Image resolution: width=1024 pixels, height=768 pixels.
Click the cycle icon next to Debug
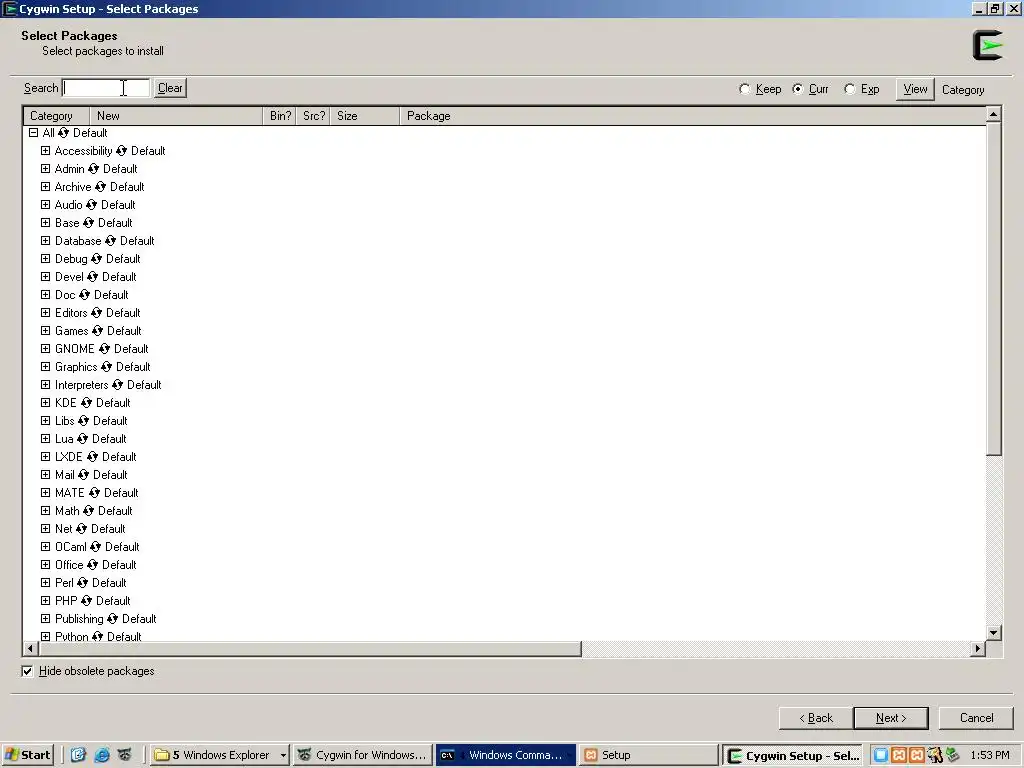pos(97,259)
